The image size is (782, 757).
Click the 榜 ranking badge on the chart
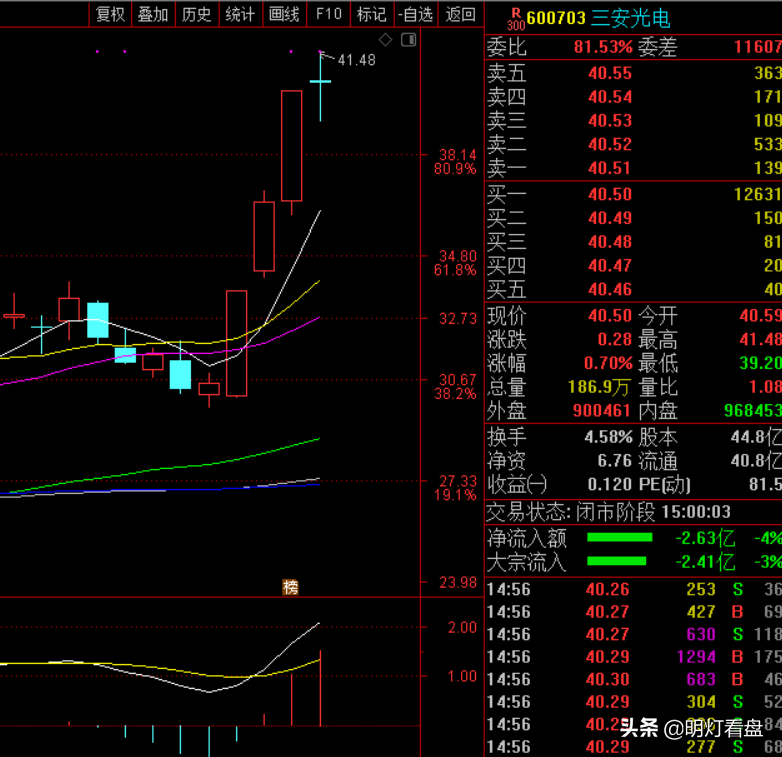(x=291, y=587)
